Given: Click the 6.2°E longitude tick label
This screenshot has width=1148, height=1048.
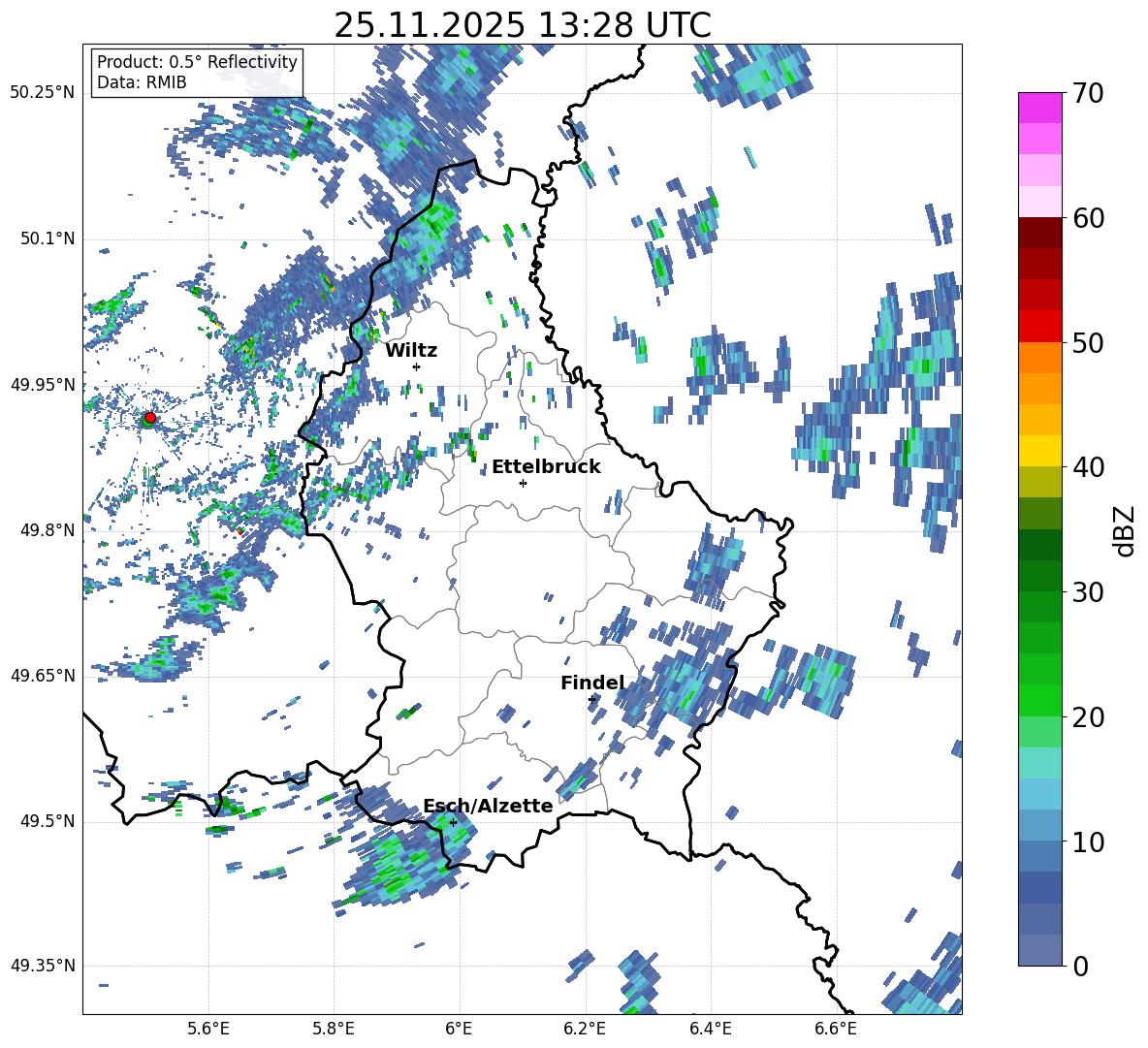Looking at the screenshot, I should [585, 1029].
